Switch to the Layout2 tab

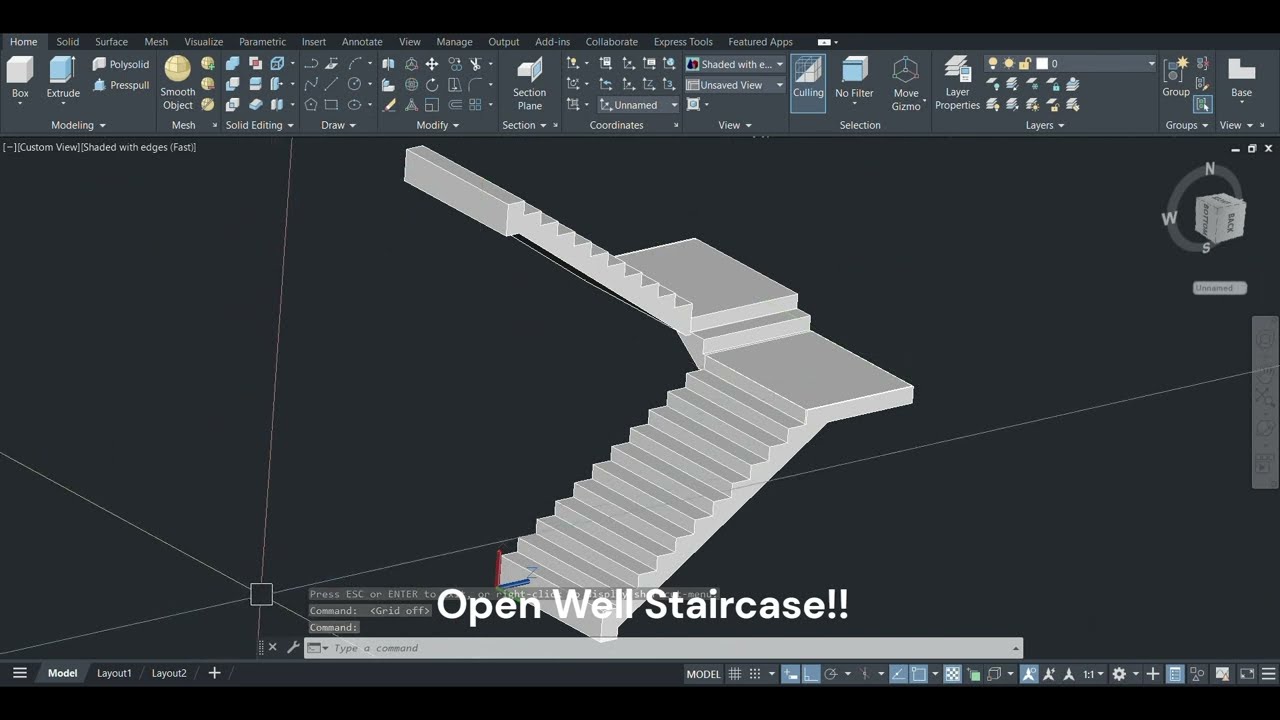pos(169,673)
